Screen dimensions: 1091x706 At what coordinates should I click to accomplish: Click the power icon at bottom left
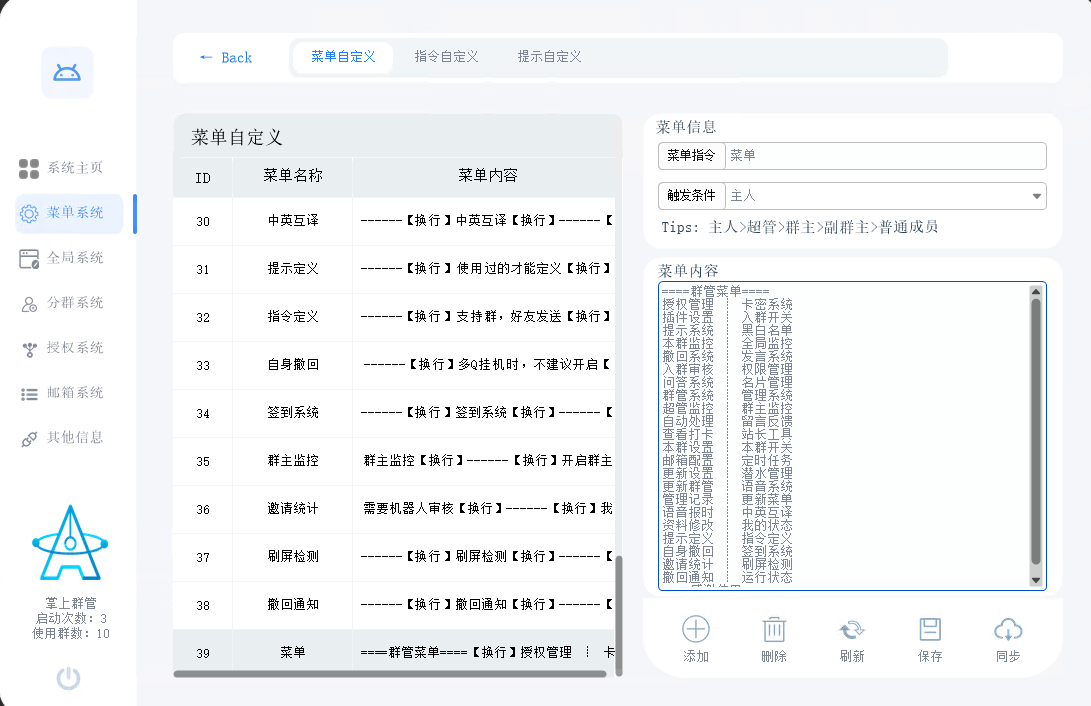(x=67, y=678)
